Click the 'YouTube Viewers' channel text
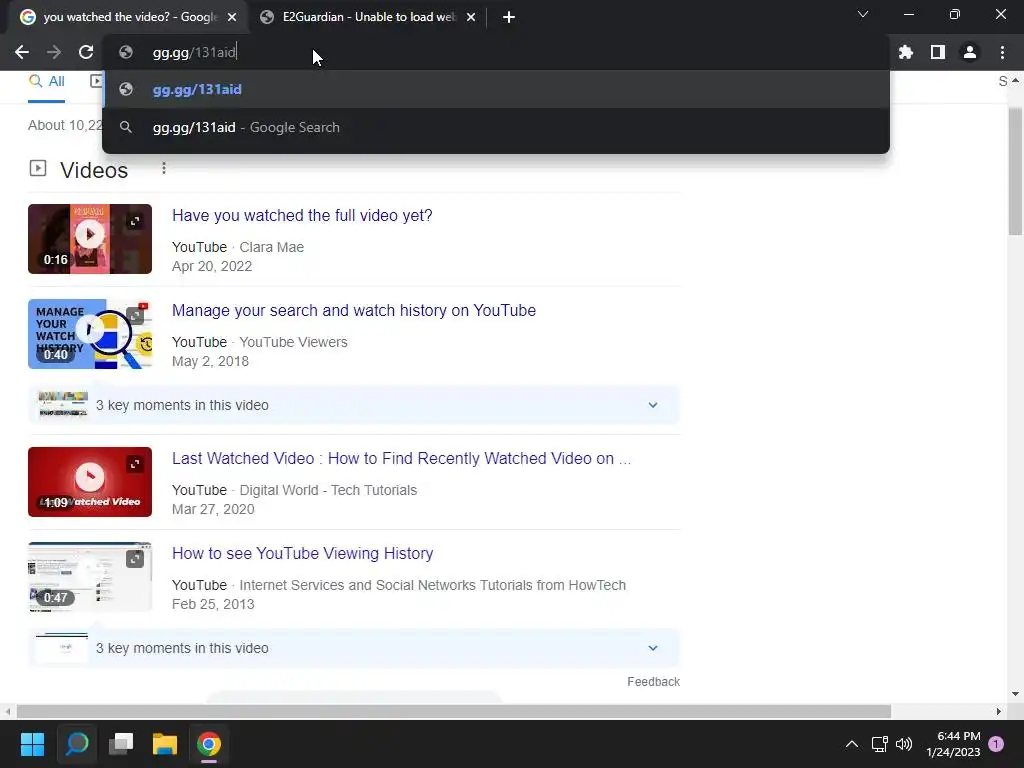Viewport: 1024px width, 768px height. 293,342
